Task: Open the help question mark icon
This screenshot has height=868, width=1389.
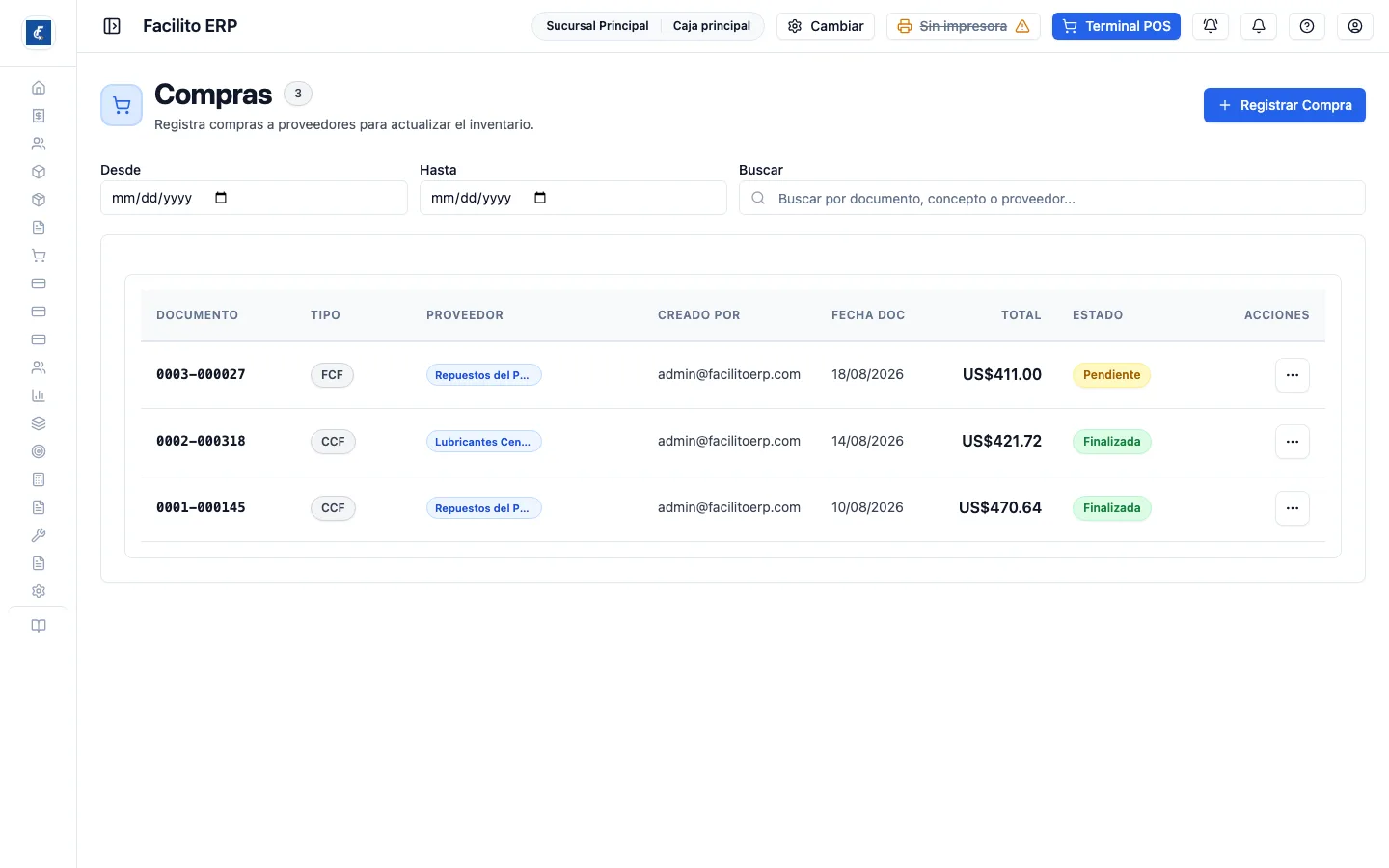Action: [1307, 26]
